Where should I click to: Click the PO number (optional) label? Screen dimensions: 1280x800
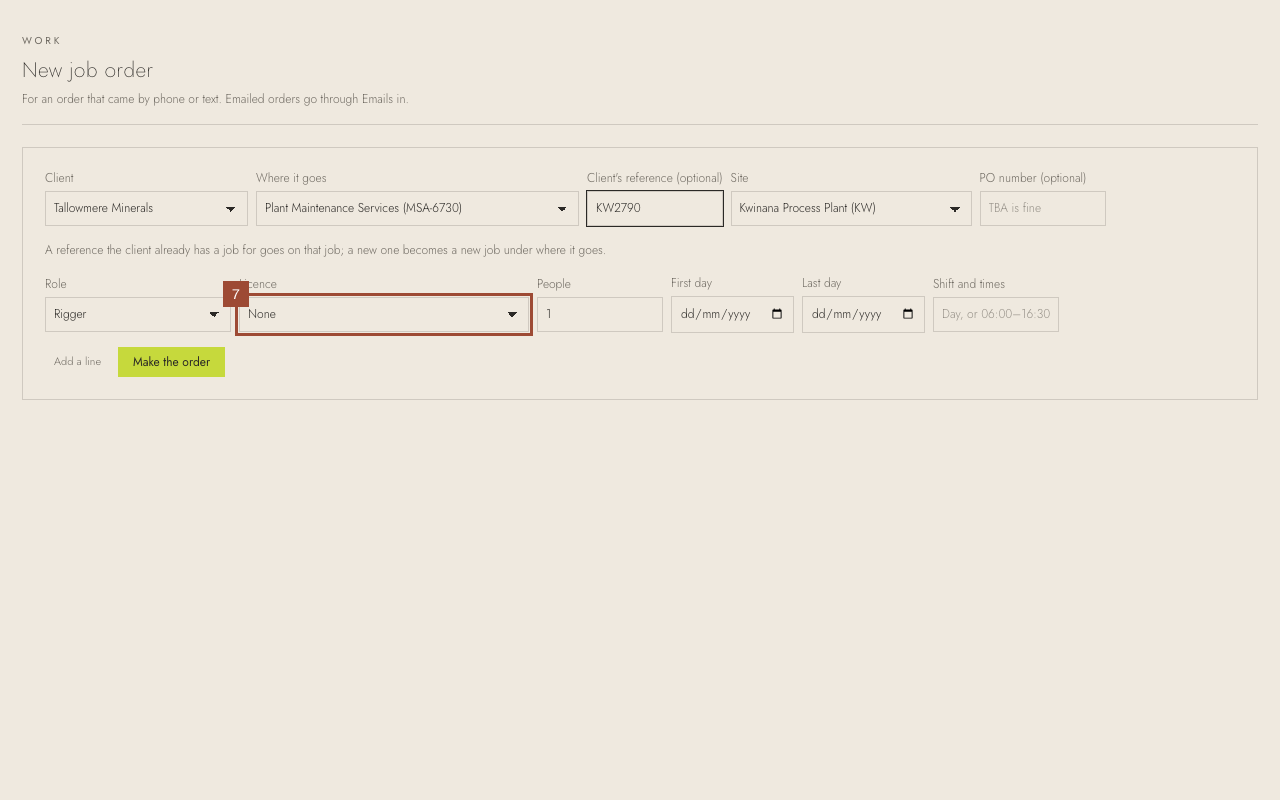1033,178
